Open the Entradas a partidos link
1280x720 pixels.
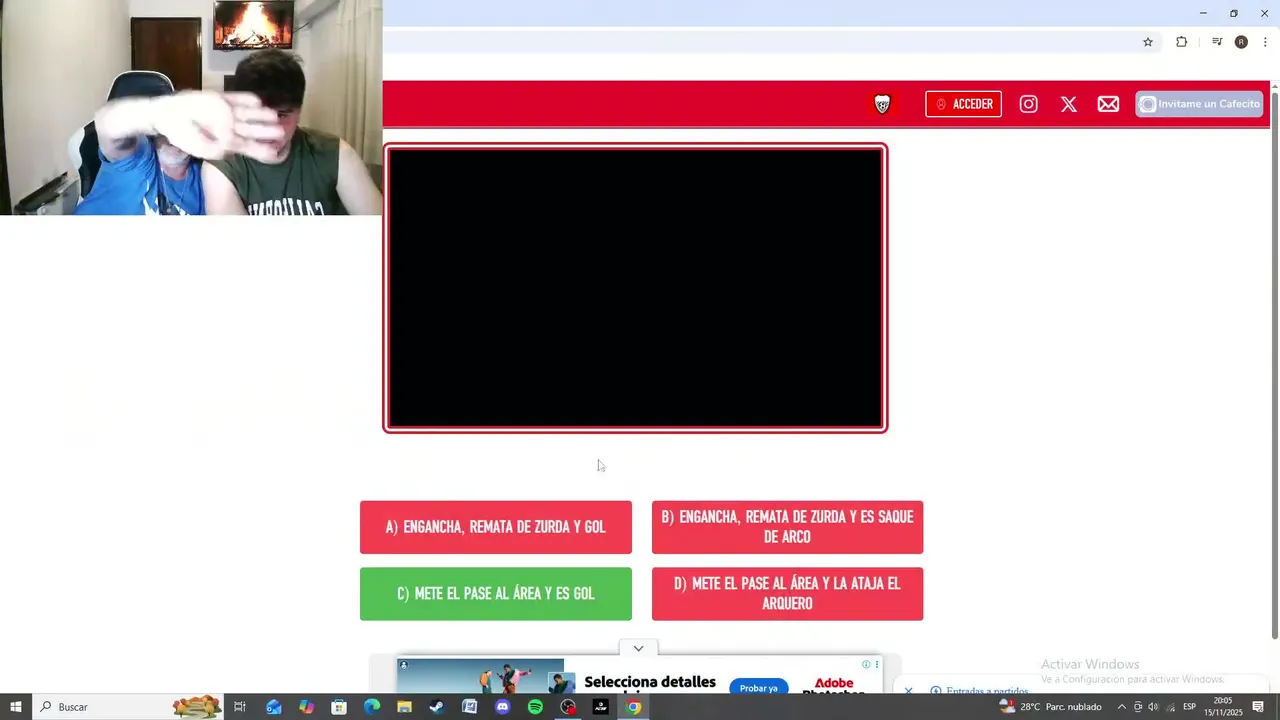click(987, 691)
